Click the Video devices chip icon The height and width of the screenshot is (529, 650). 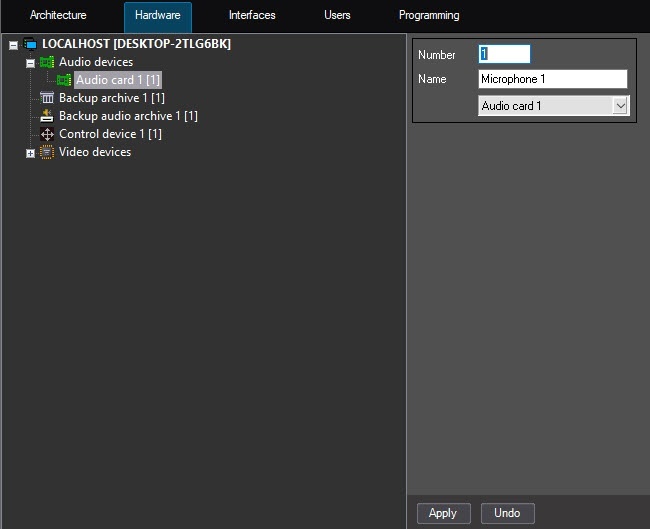point(47,152)
